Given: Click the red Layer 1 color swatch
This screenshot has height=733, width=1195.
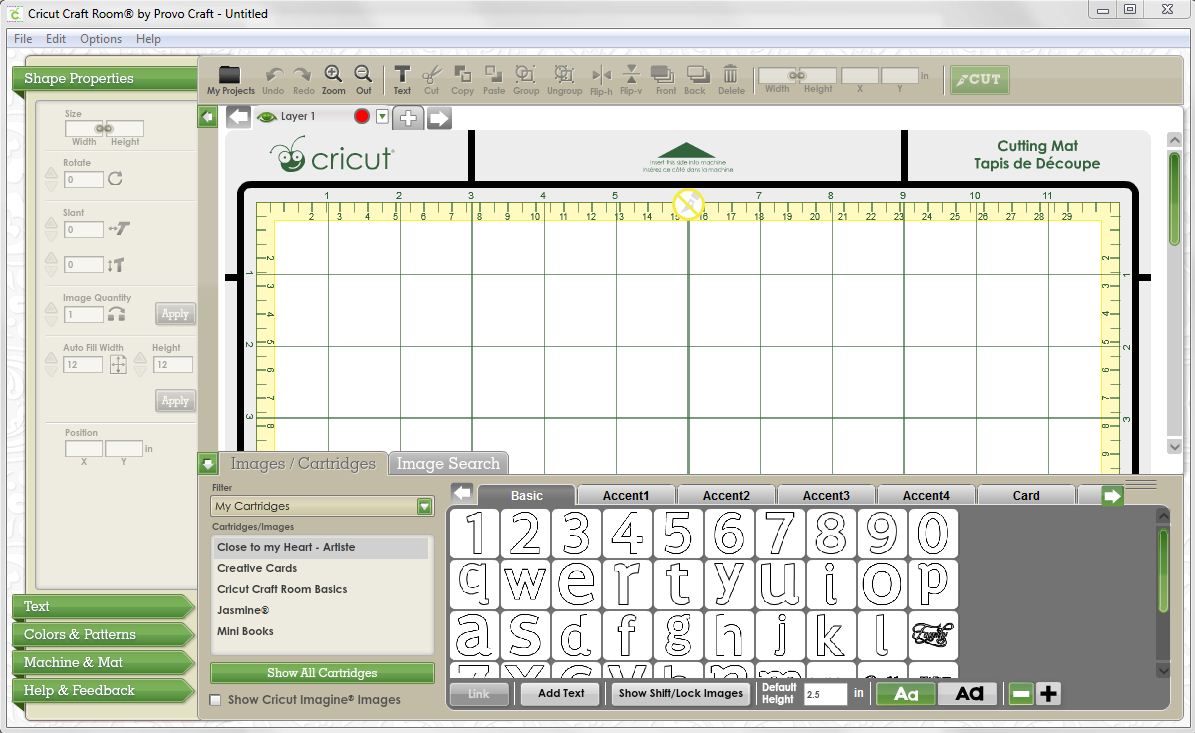Looking at the screenshot, I should point(362,117).
